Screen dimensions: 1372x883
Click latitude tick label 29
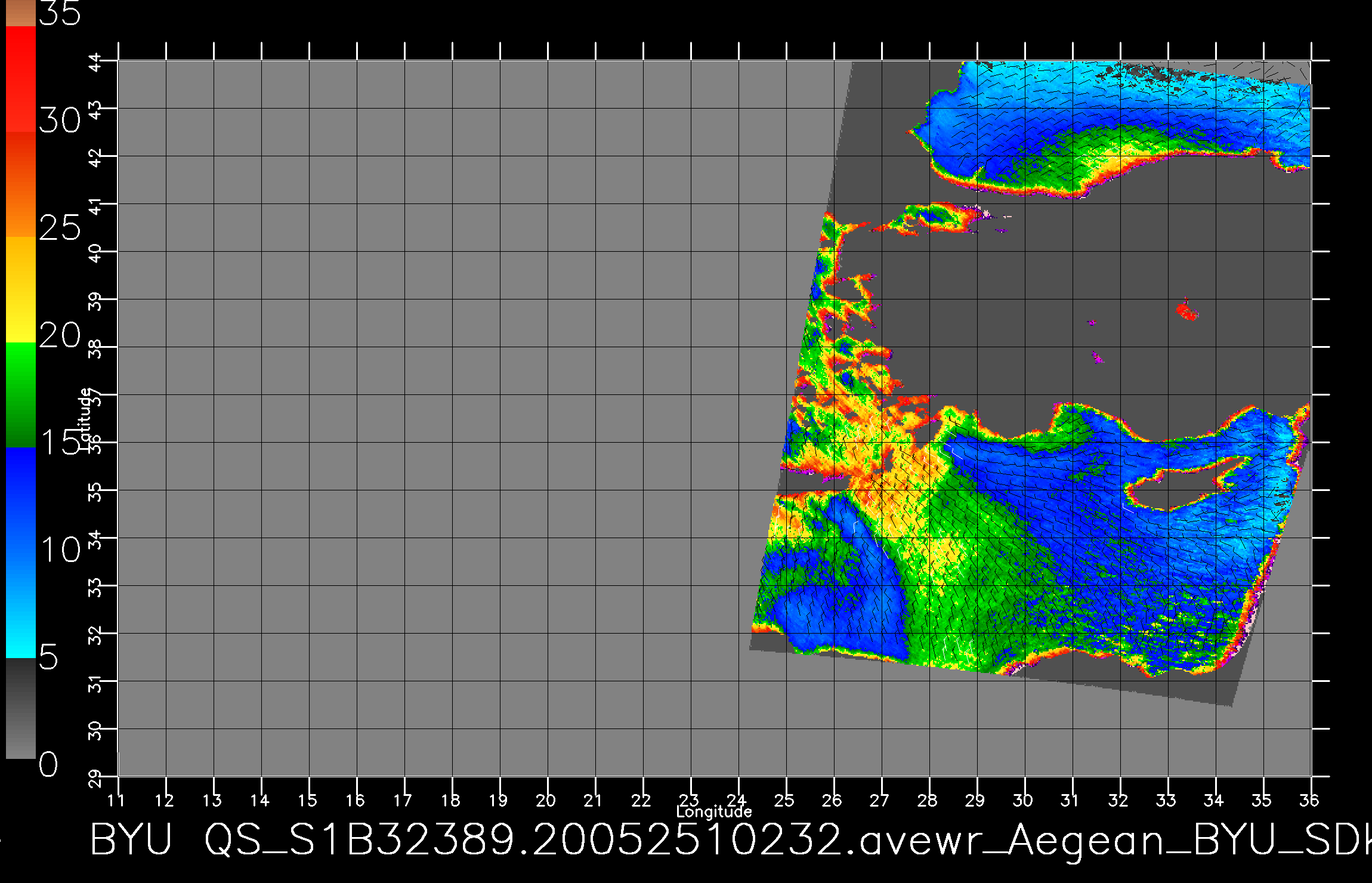[x=95, y=779]
